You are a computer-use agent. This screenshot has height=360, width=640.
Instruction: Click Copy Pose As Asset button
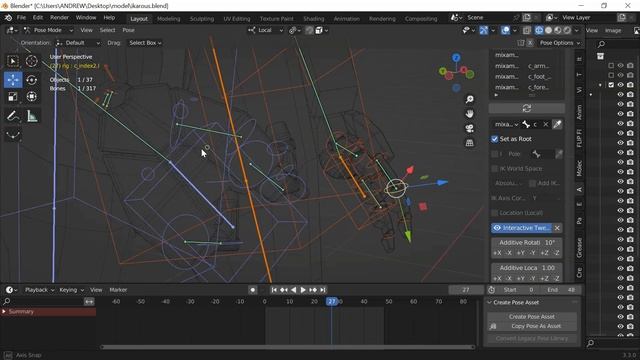pos(532,326)
